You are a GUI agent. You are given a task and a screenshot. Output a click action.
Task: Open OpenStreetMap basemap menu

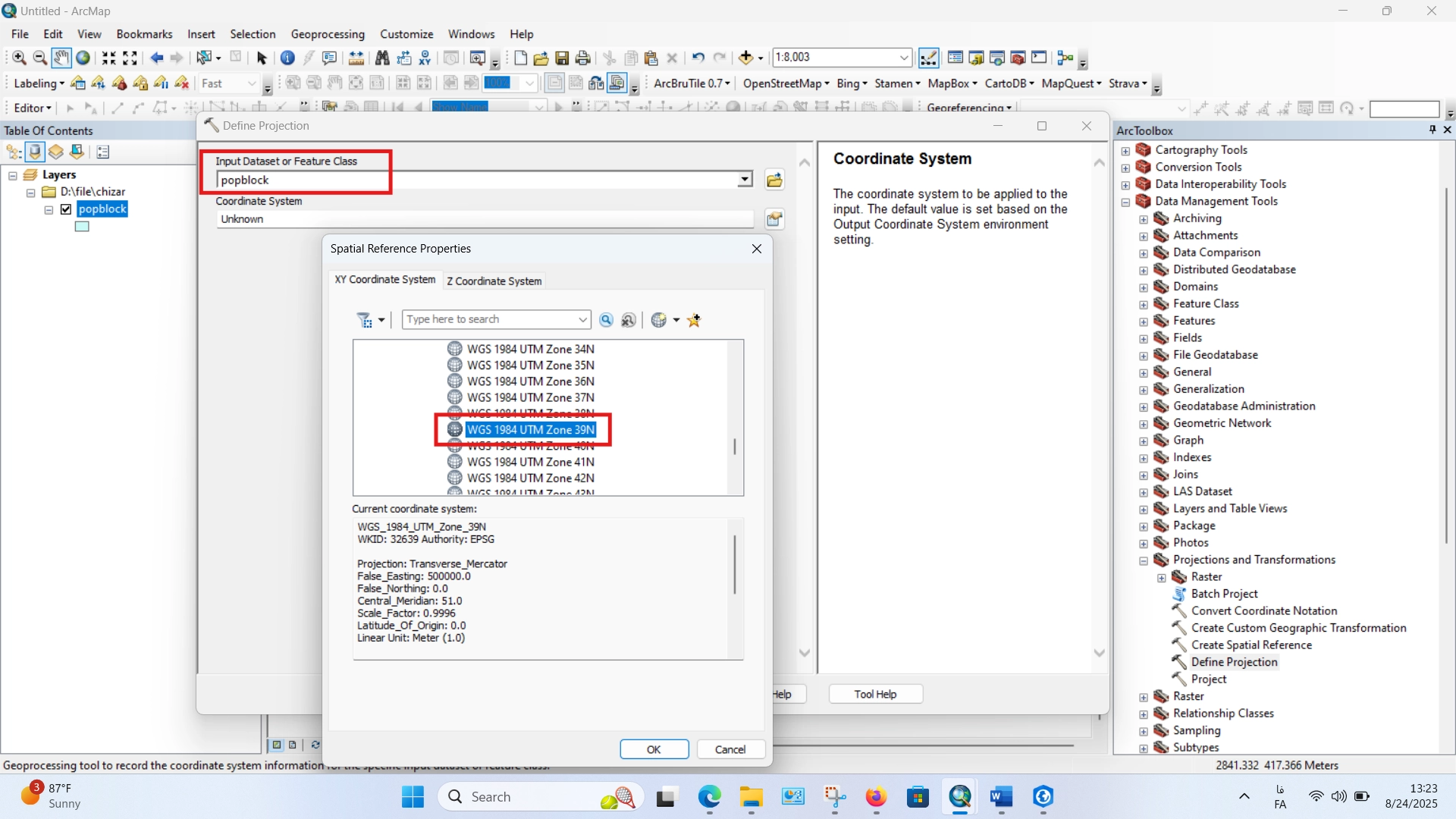[x=786, y=83]
